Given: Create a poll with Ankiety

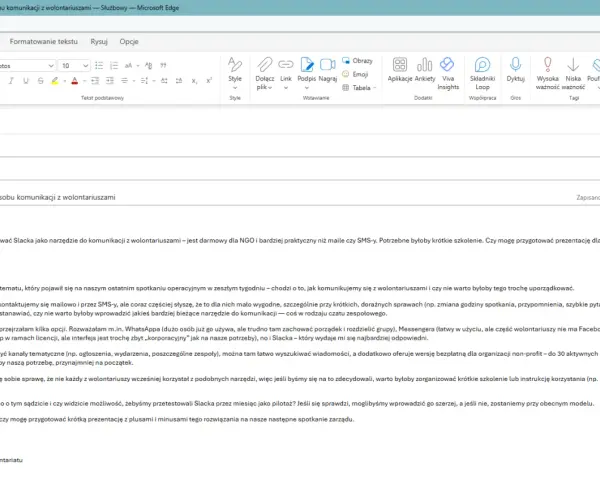Looking at the screenshot, I should pos(425,69).
